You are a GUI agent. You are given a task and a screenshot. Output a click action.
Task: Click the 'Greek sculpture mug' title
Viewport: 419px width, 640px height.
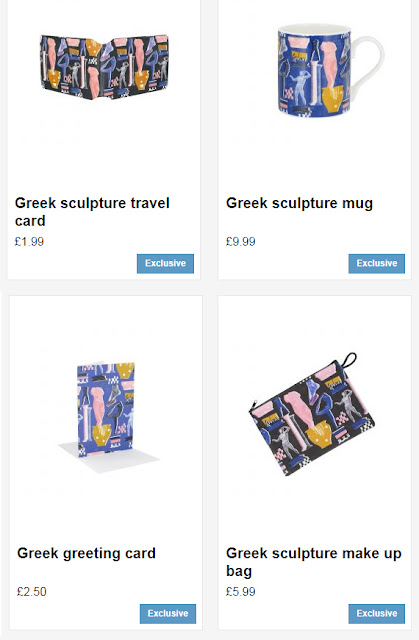[299, 203]
